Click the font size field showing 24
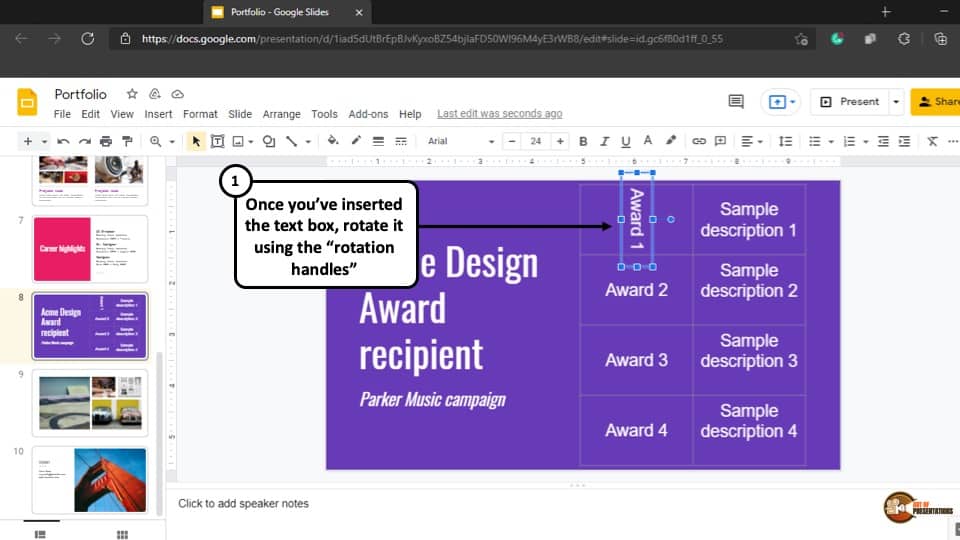Viewport: 960px width, 540px height. pos(536,141)
